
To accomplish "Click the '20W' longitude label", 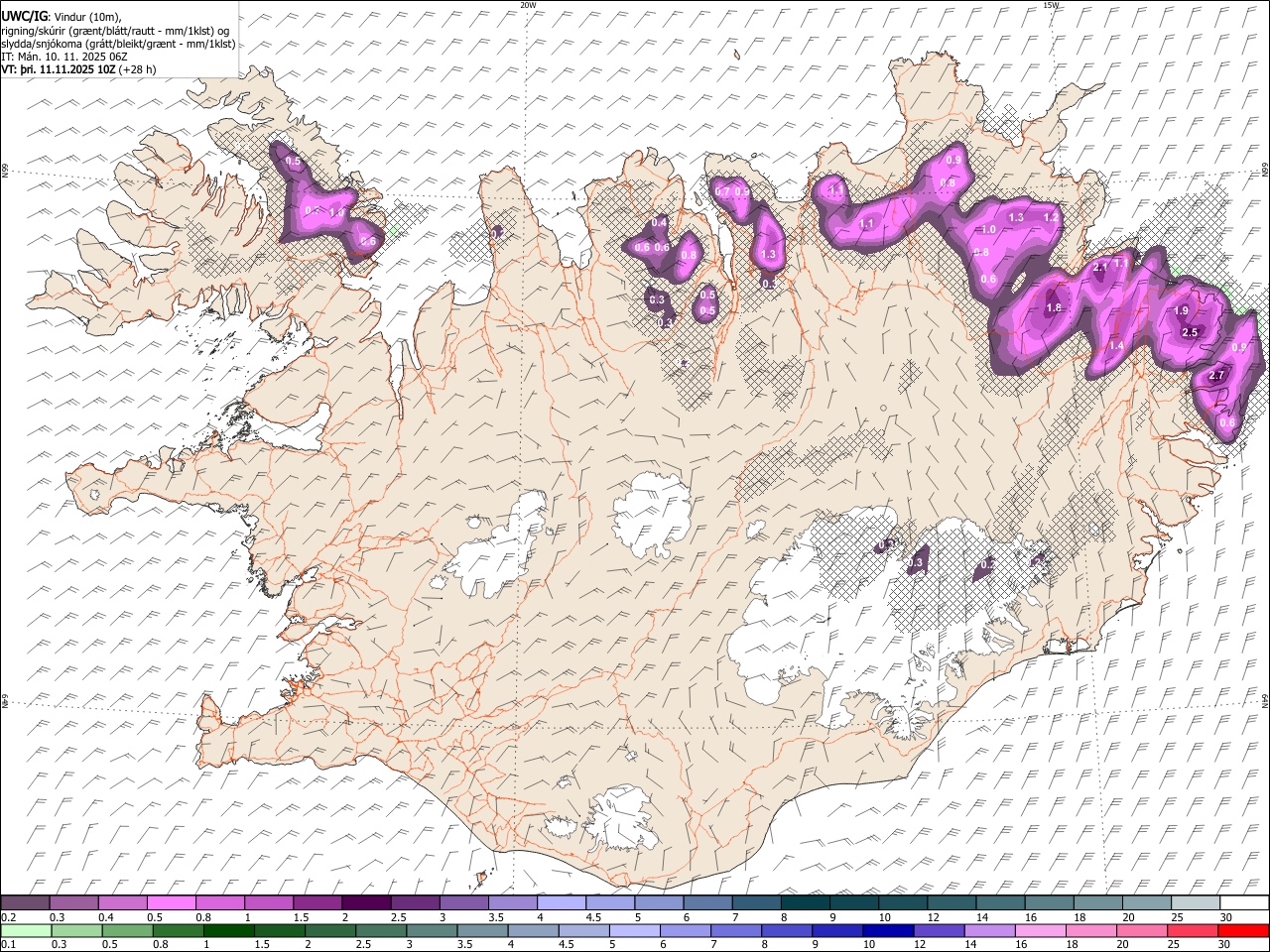I will pyautogui.click(x=528, y=5).
